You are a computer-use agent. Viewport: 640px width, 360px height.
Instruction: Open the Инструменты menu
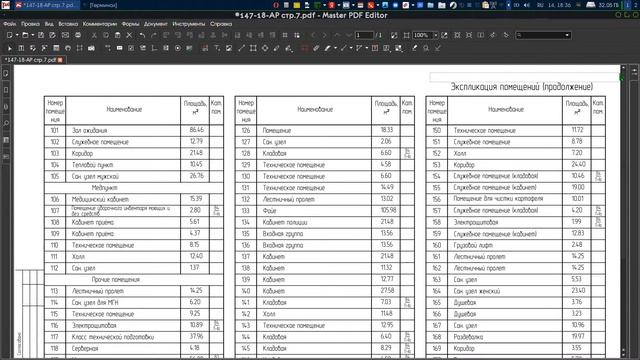[189, 24]
